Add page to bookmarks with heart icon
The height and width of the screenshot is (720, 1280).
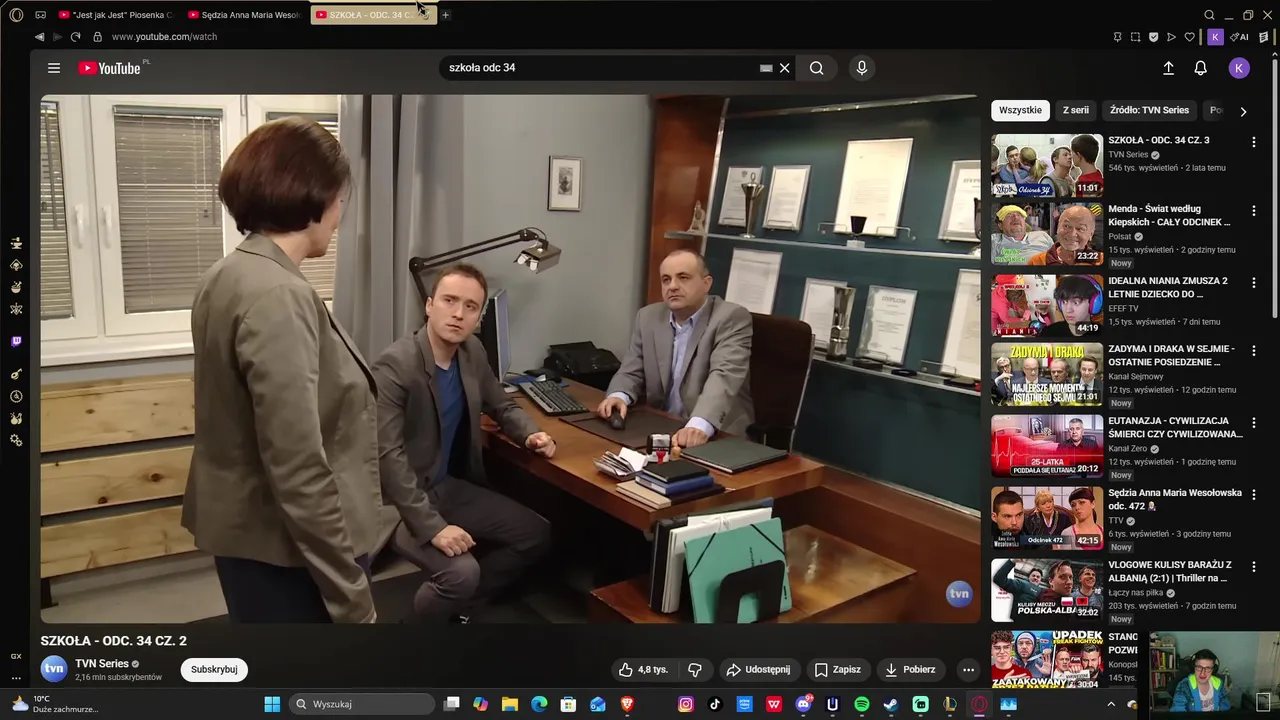[1189, 37]
